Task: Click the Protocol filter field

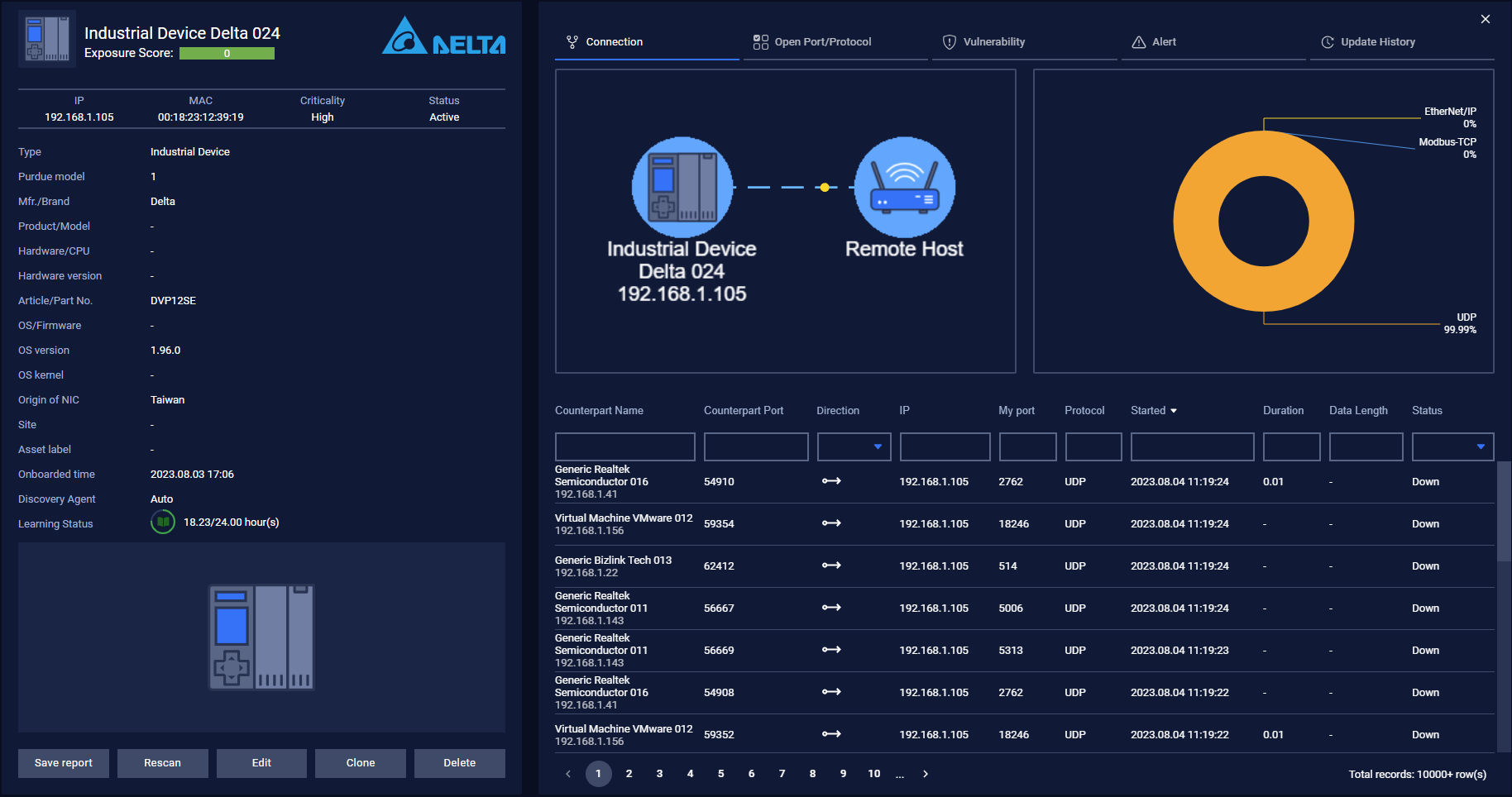Action: pos(1093,446)
